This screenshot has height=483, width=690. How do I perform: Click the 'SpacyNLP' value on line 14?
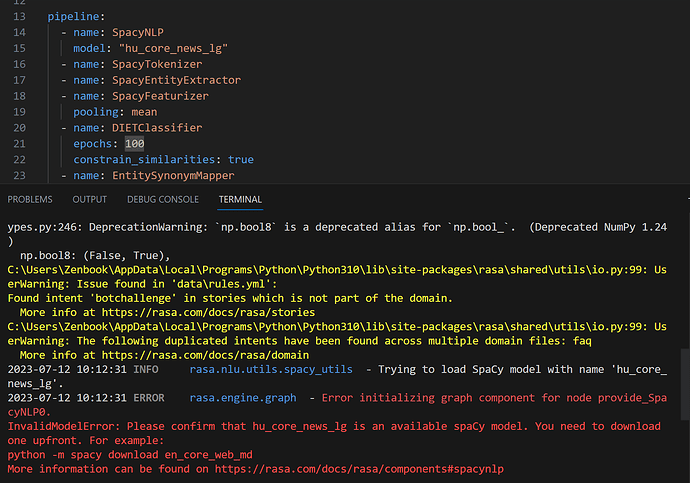click(138, 33)
